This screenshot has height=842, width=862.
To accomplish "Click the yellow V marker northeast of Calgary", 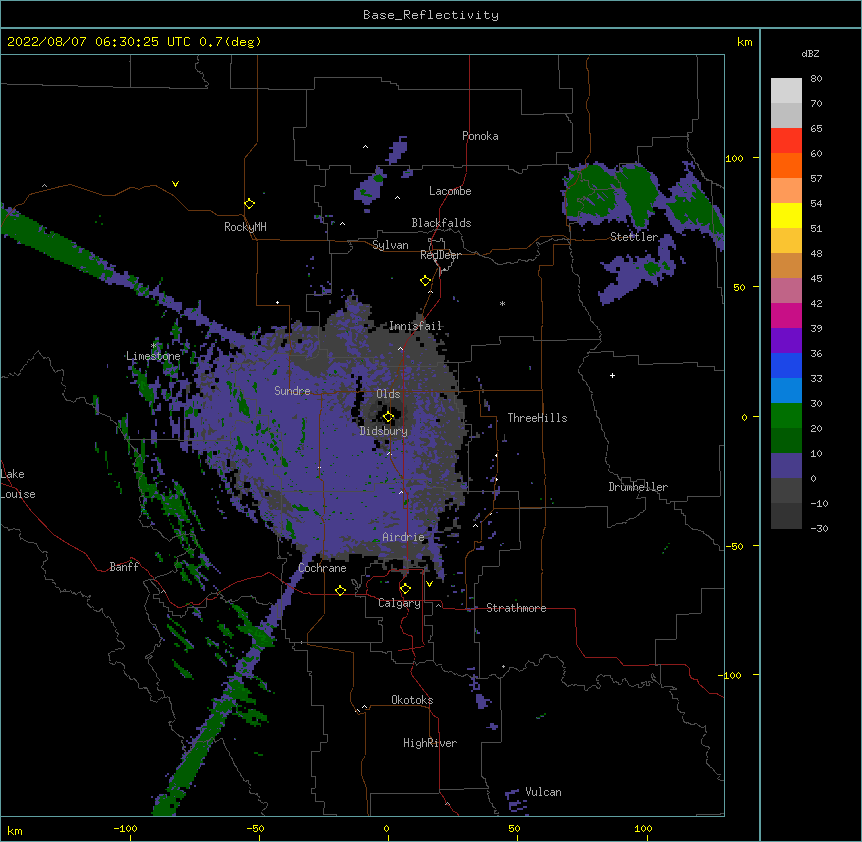I will coord(429,584).
